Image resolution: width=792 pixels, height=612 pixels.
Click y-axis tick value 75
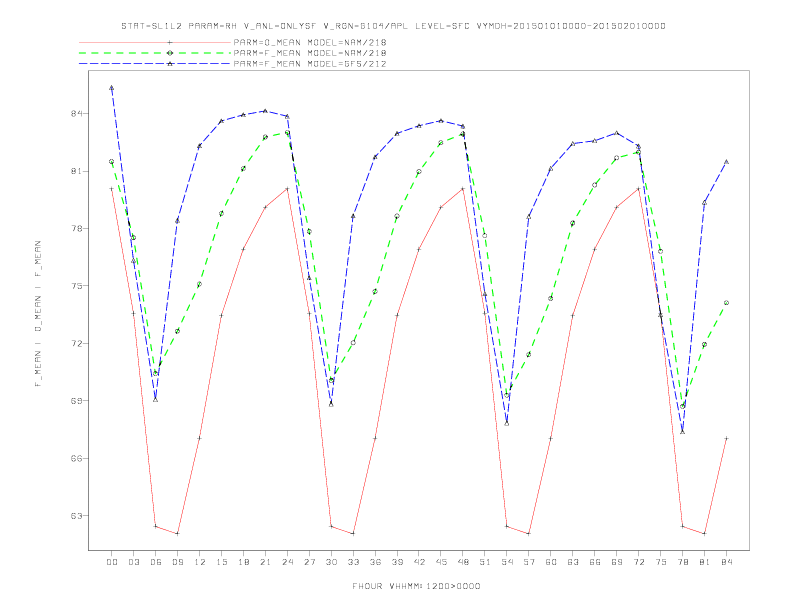coord(76,286)
